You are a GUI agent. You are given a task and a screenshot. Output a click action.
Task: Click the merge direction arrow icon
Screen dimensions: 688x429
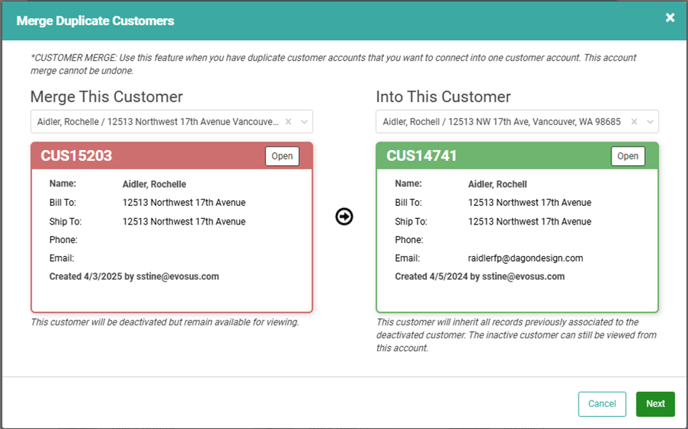point(344,216)
